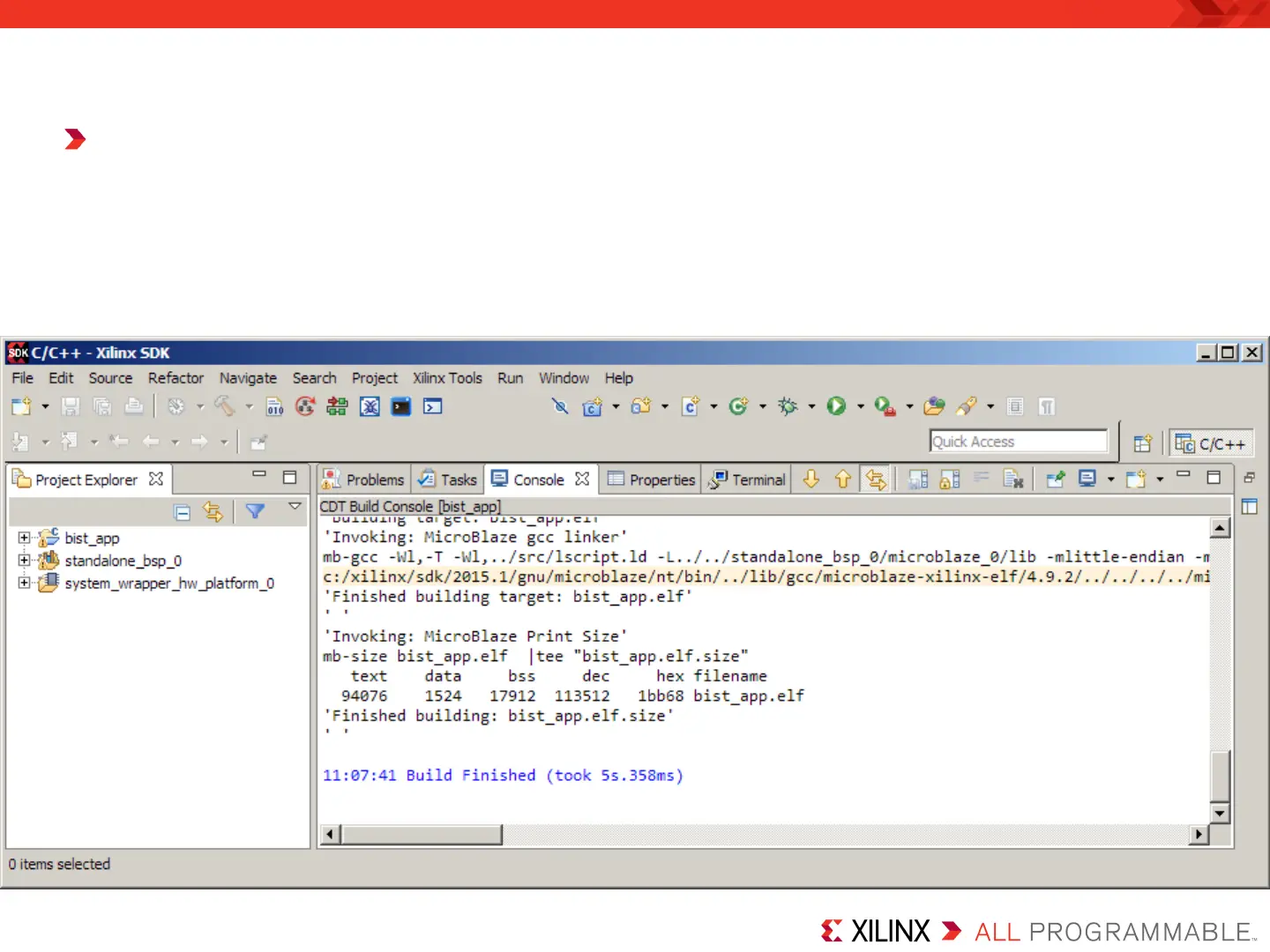Click the Generate linker script (010) icon
1270x952 pixels.
coord(275,406)
